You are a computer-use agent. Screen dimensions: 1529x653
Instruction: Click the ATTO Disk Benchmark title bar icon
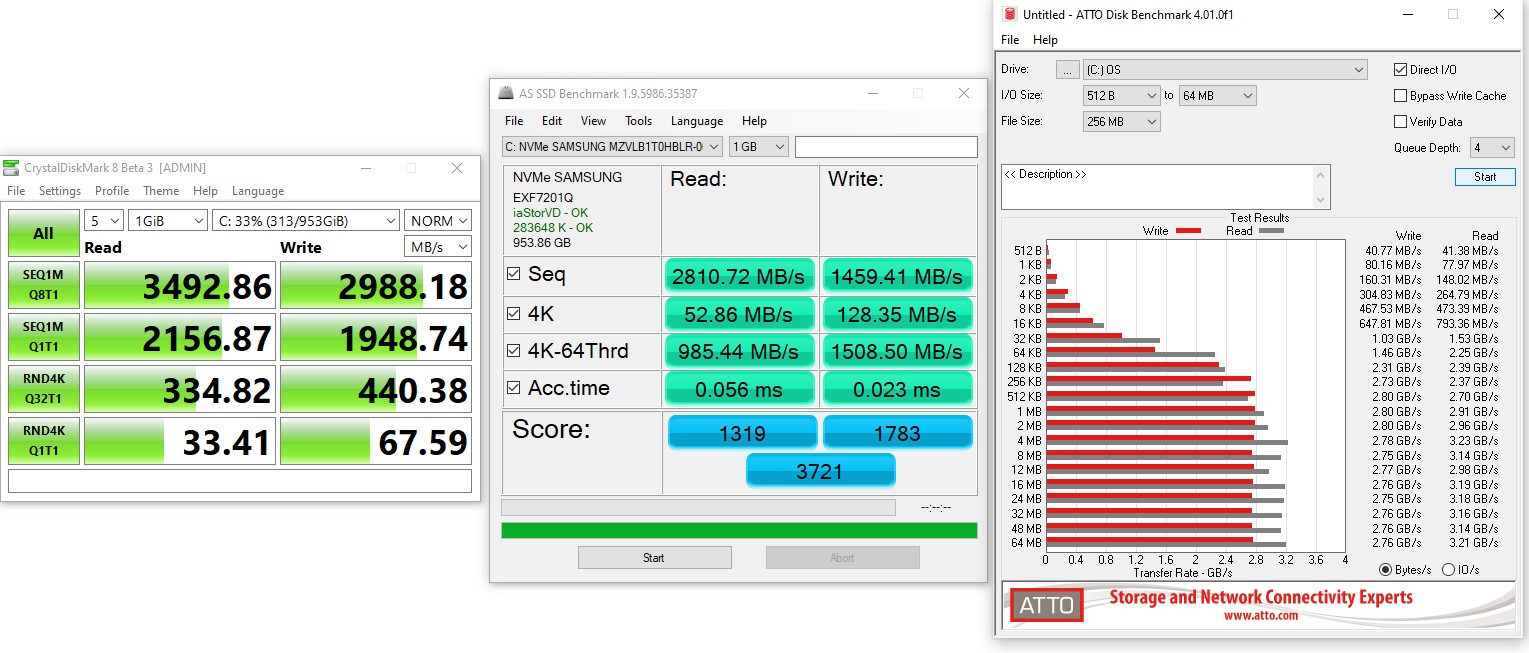coord(1009,15)
